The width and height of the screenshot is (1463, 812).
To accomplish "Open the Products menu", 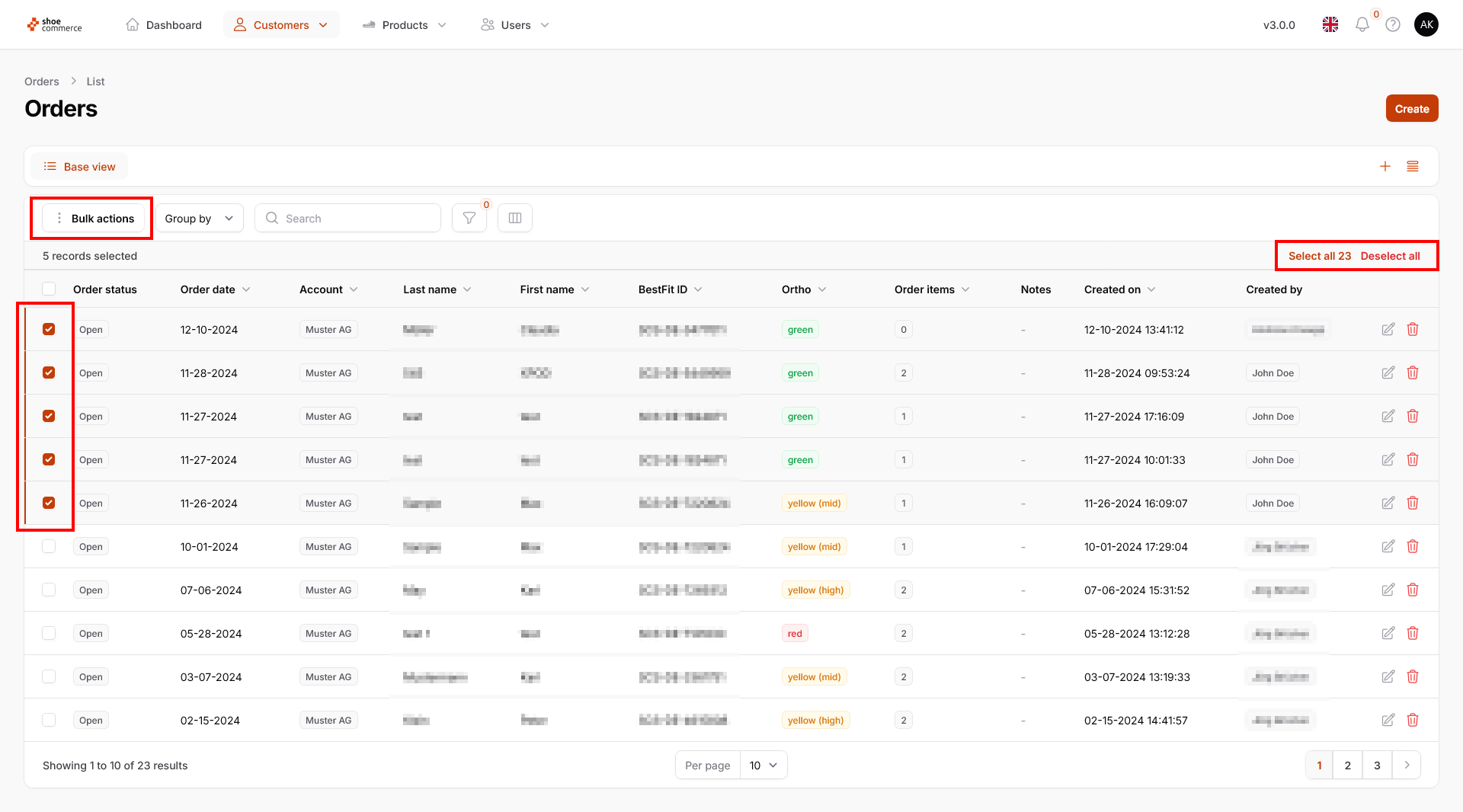I will pyautogui.click(x=405, y=25).
